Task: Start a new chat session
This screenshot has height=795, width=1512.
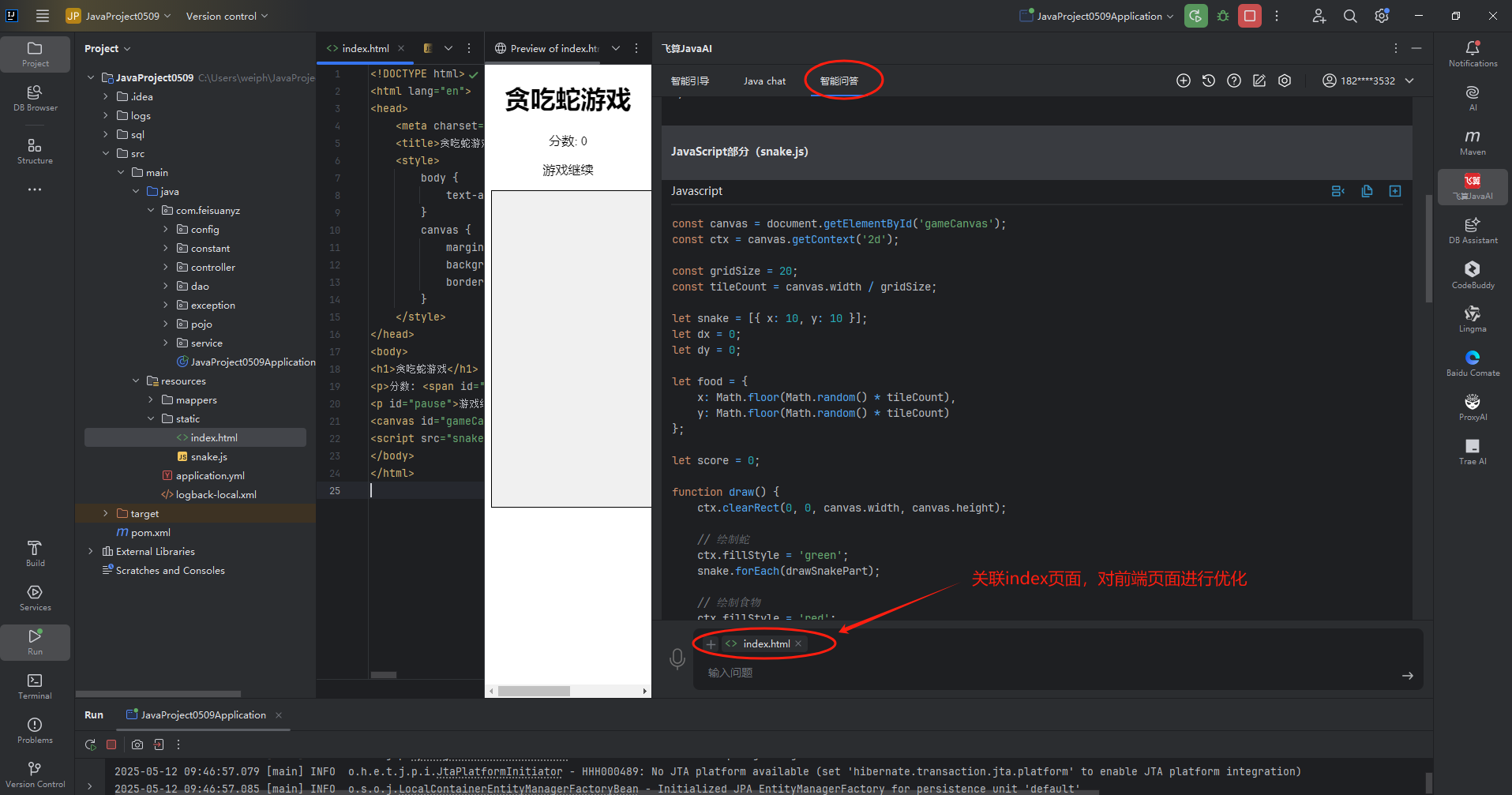Action: click(x=1183, y=81)
